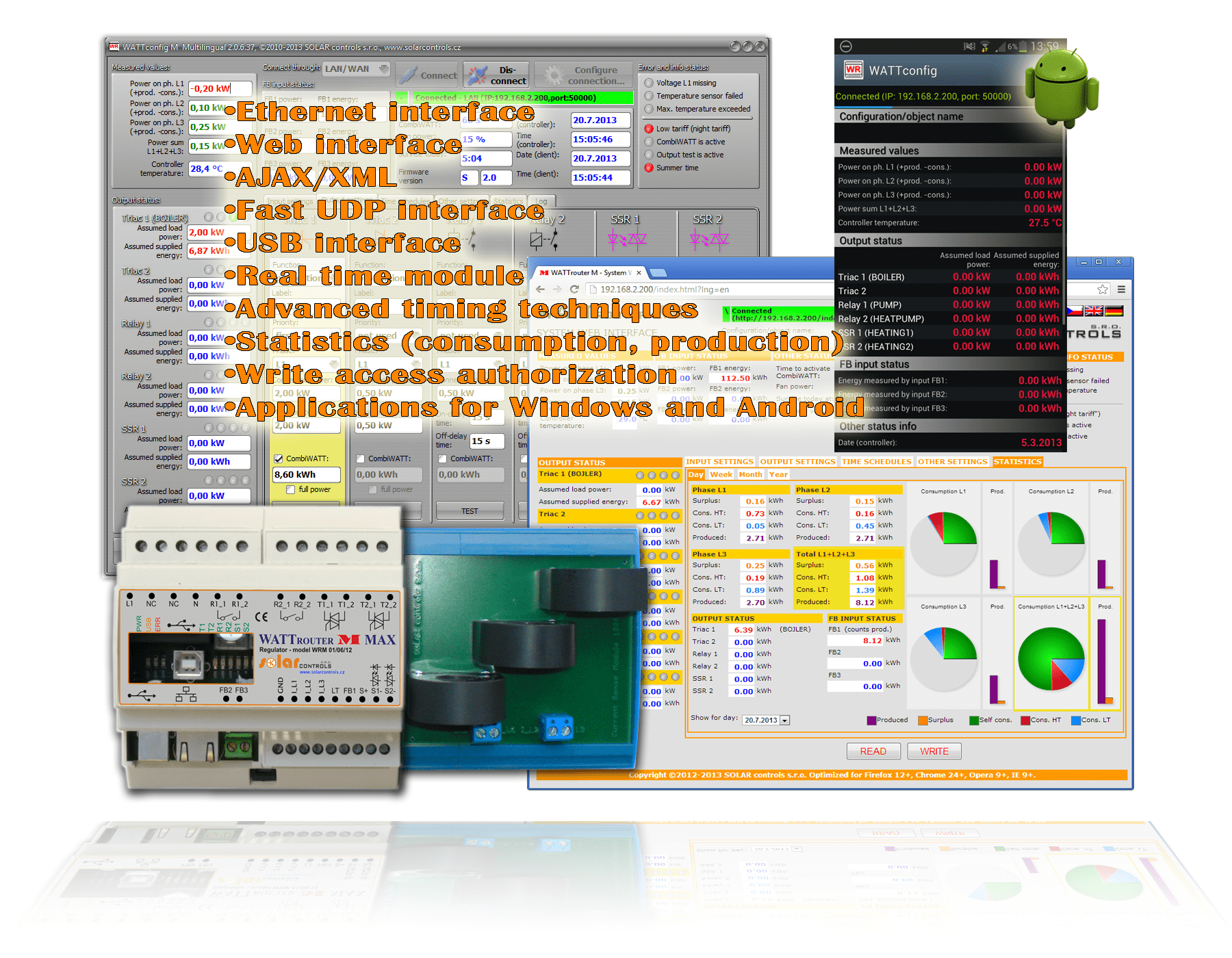Open OUTPUT SETTINGS tab in web interface

(x=797, y=462)
